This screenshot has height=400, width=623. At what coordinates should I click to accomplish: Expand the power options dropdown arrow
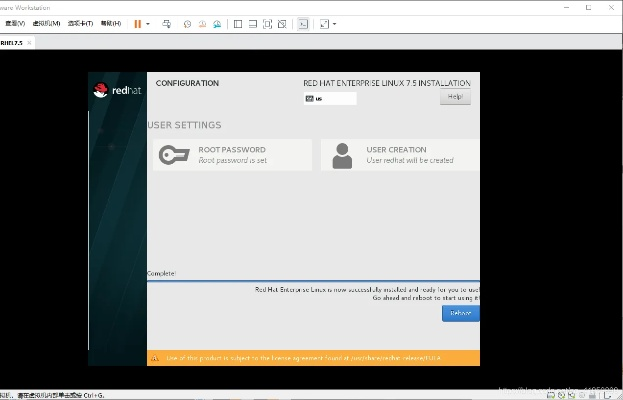coord(148,23)
